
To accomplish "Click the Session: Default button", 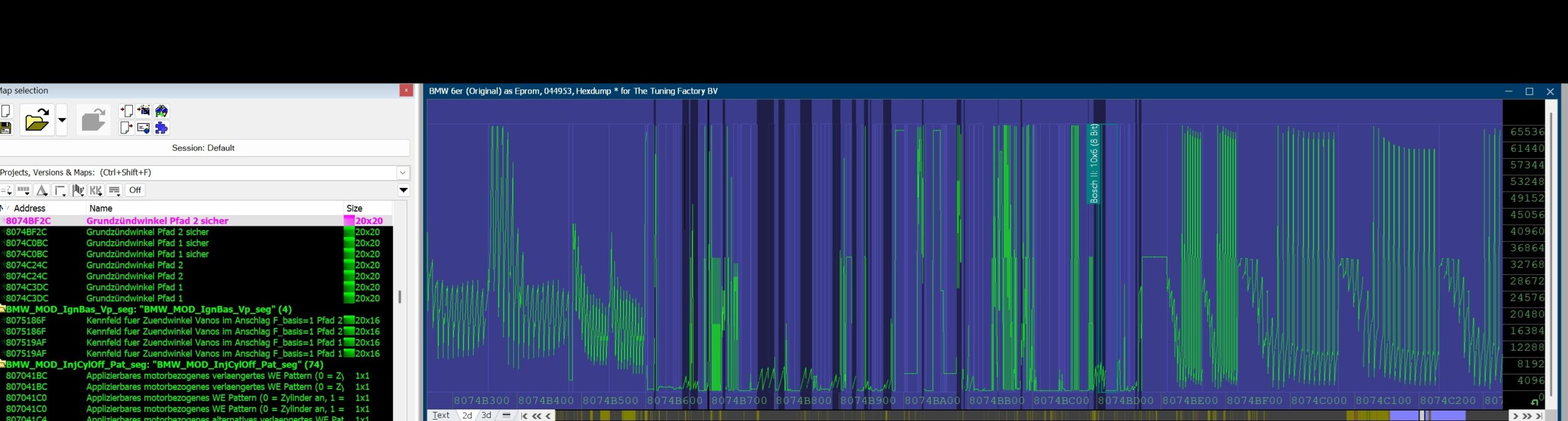I will pyautogui.click(x=203, y=148).
